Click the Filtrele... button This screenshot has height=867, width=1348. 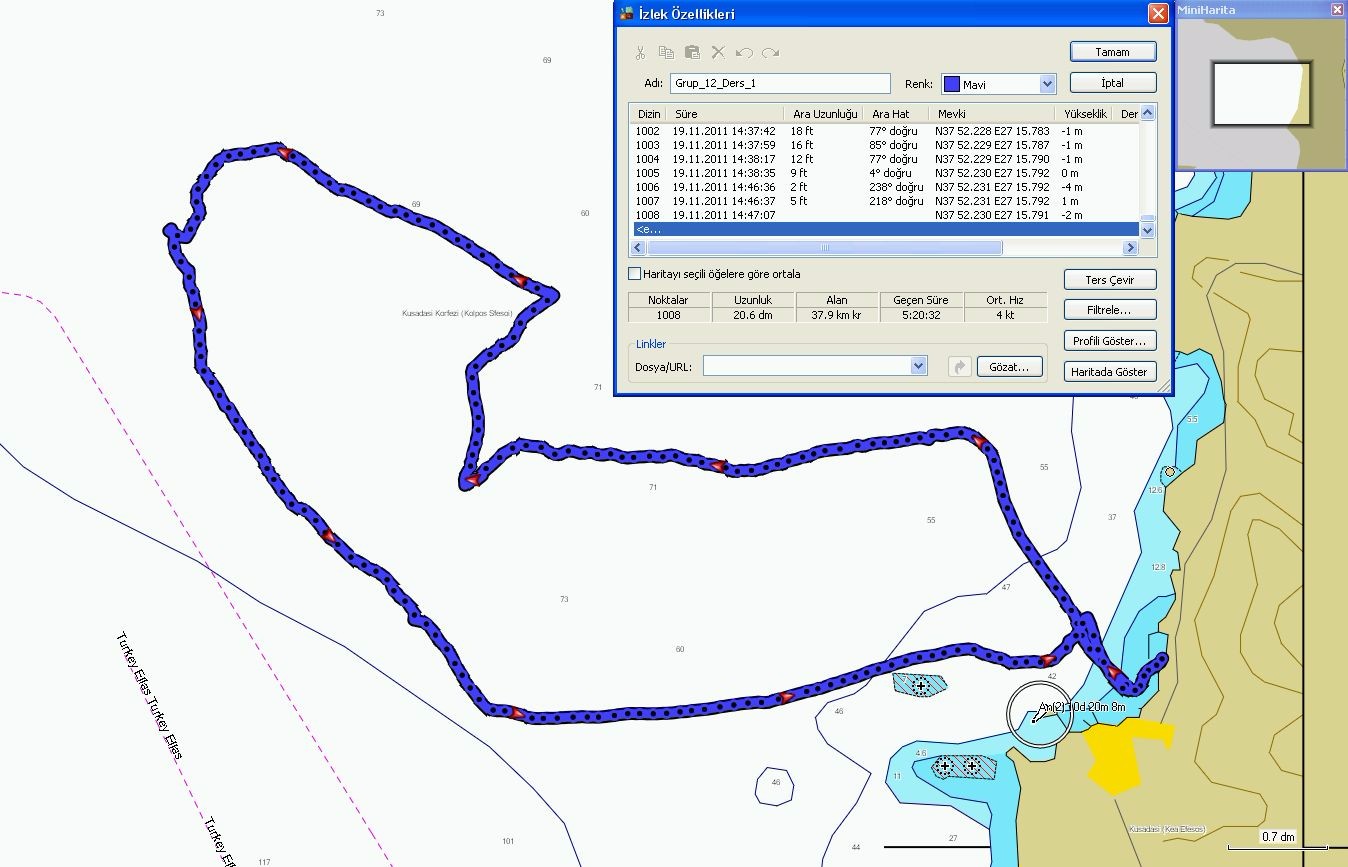(1110, 310)
